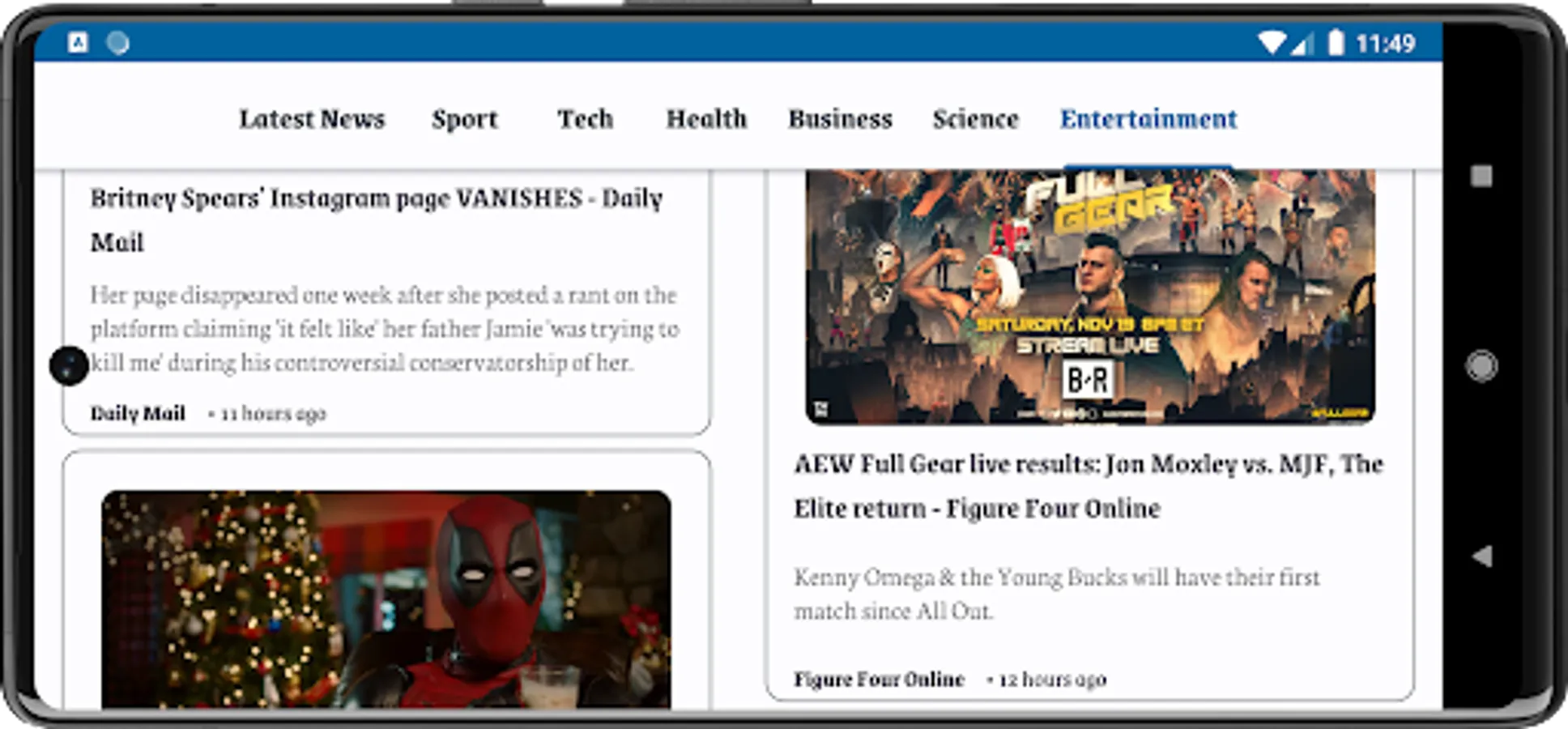1568x729 pixels.
Task: Click the Figure Four Online source label
Action: pos(879,679)
